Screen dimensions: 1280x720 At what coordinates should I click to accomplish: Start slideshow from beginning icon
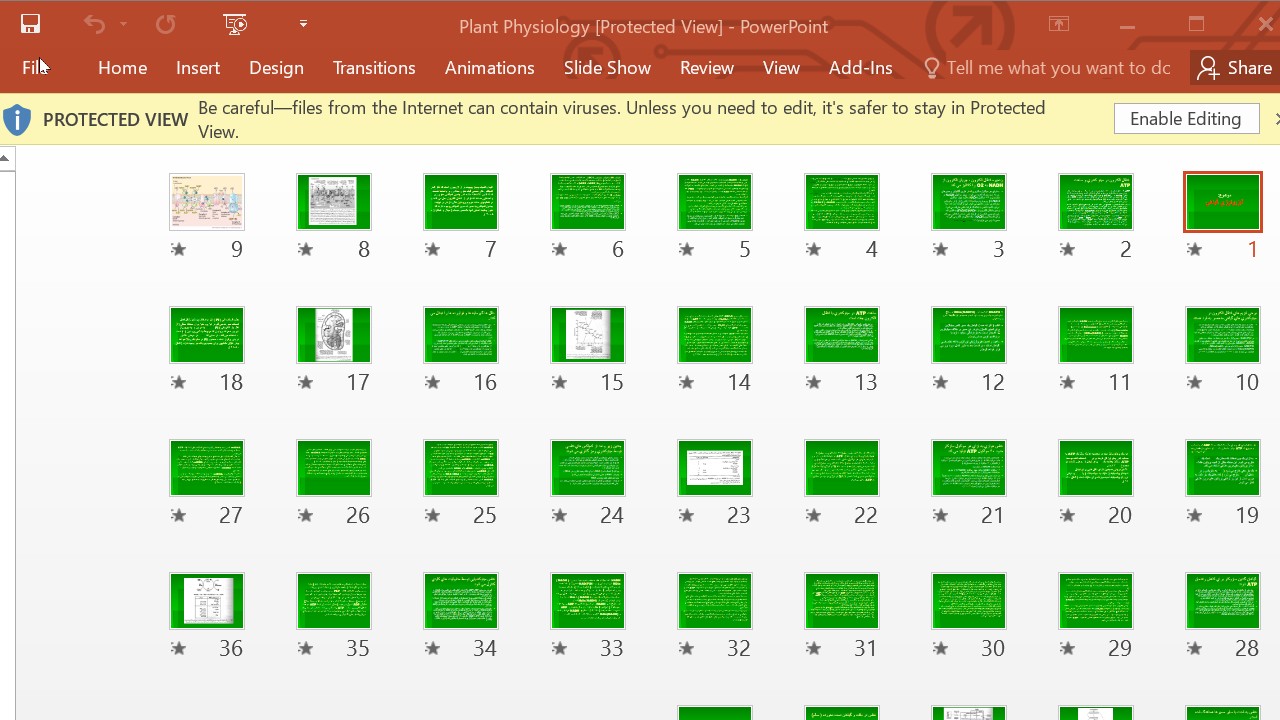pyautogui.click(x=235, y=24)
